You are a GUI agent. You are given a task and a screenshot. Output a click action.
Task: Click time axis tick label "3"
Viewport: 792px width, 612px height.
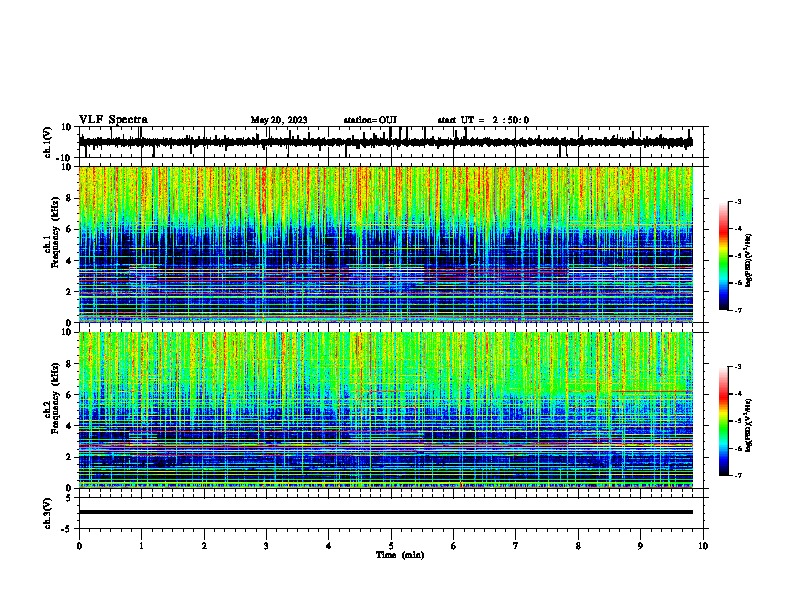pyautogui.click(x=266, y=546)
